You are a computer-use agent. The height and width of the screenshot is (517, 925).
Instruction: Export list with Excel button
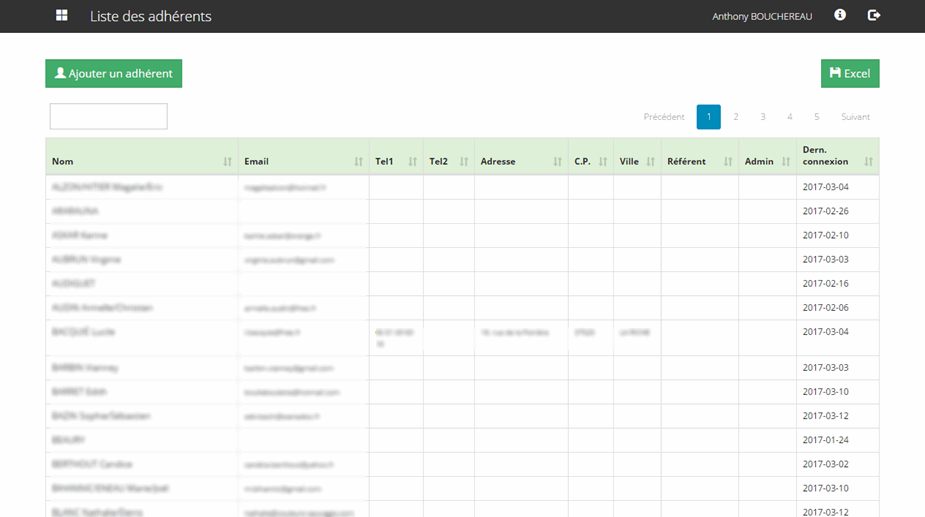(850, 74)
